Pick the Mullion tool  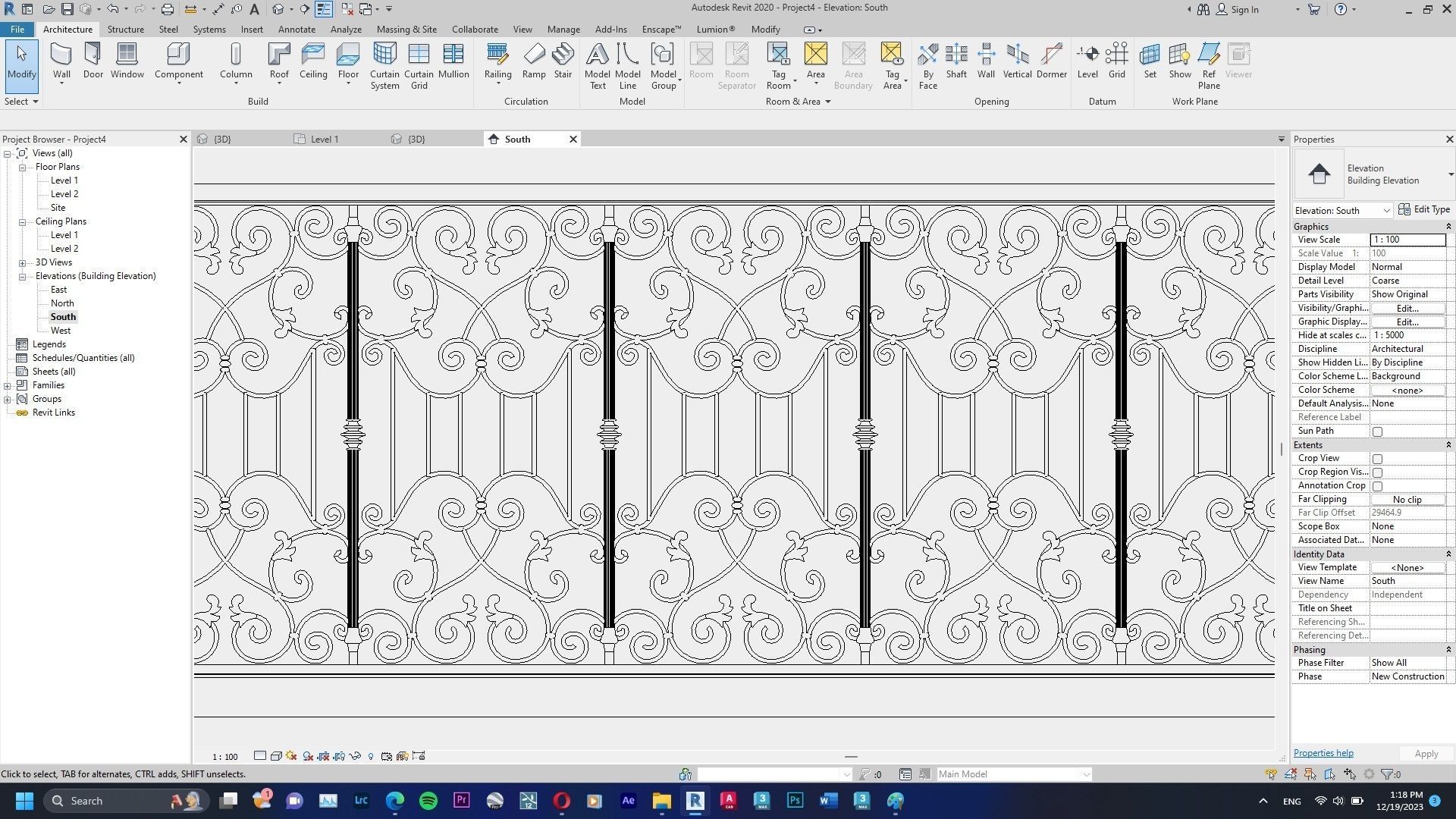453,61
